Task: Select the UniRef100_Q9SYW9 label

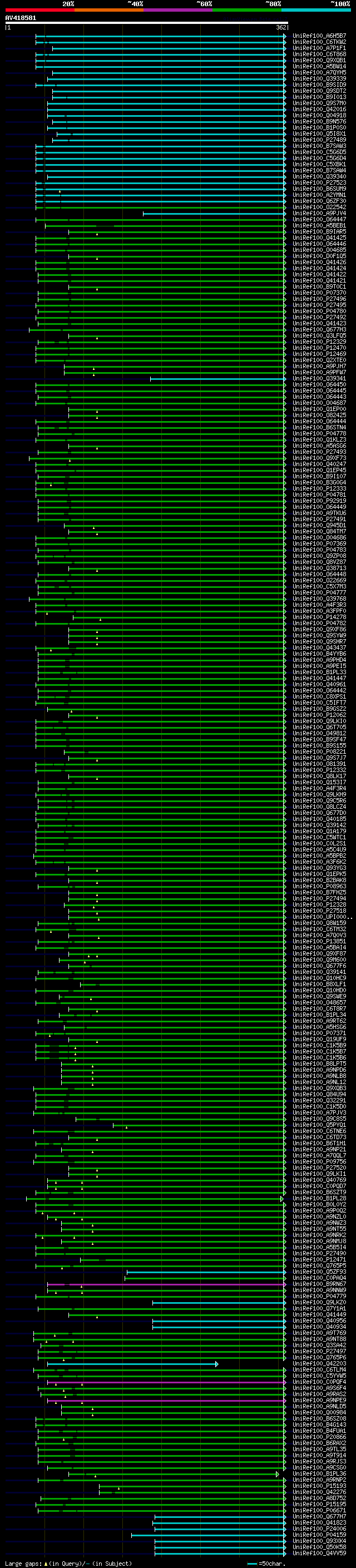Action: (319, 635)
